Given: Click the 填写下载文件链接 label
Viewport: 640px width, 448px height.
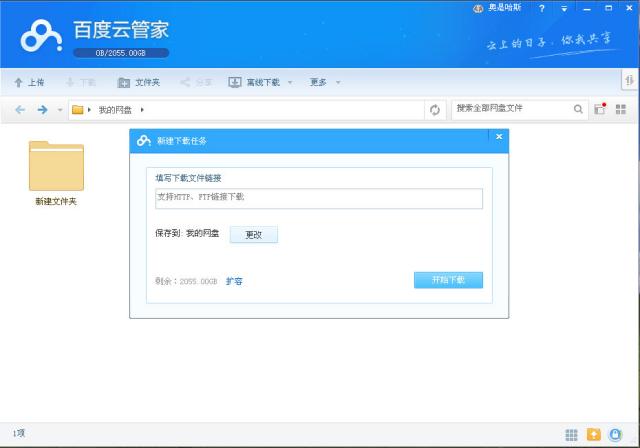Looking at the screenshot, I should tap(188, 178).
